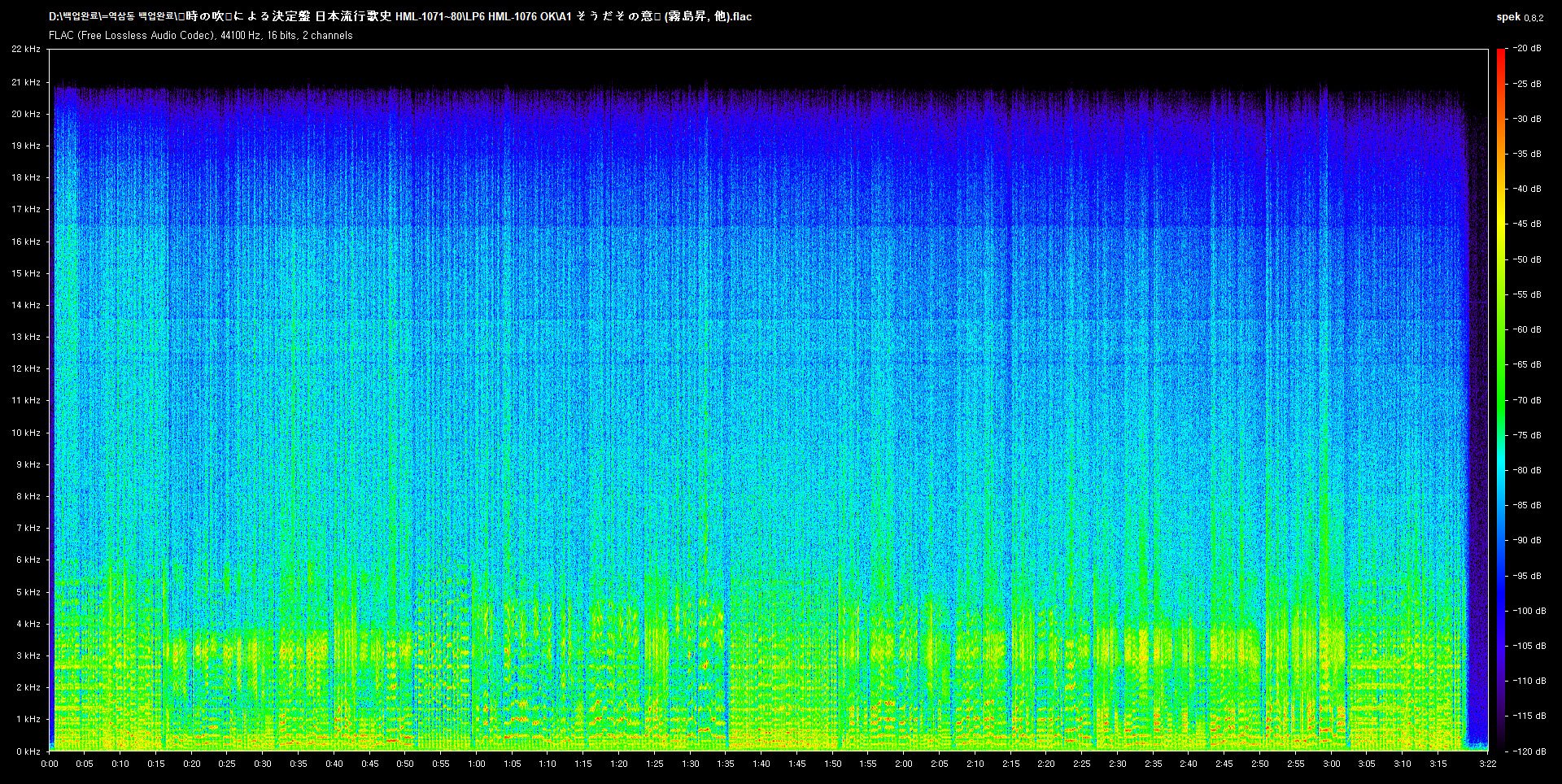Click the 16 kHz frequency axis label
The image size is (1562, 784).
(x=26, y=242)
